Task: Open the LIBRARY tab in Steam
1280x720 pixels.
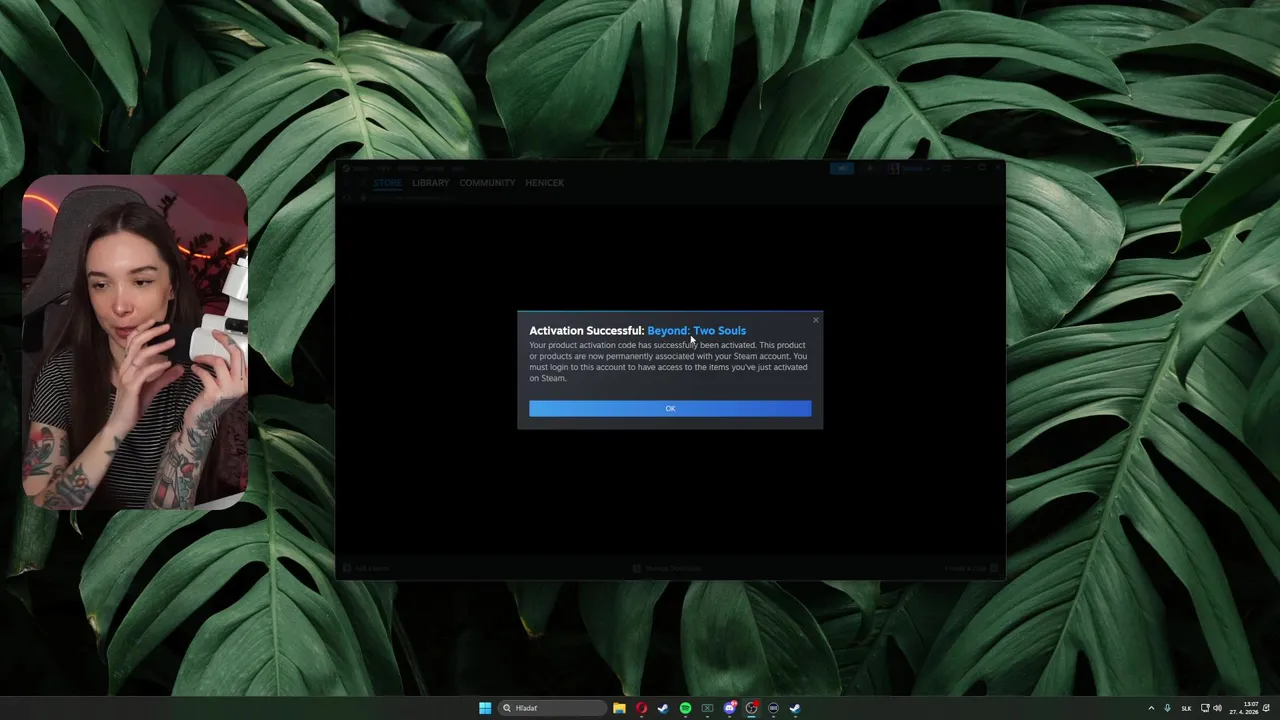Action: click(x=430, y=183)
